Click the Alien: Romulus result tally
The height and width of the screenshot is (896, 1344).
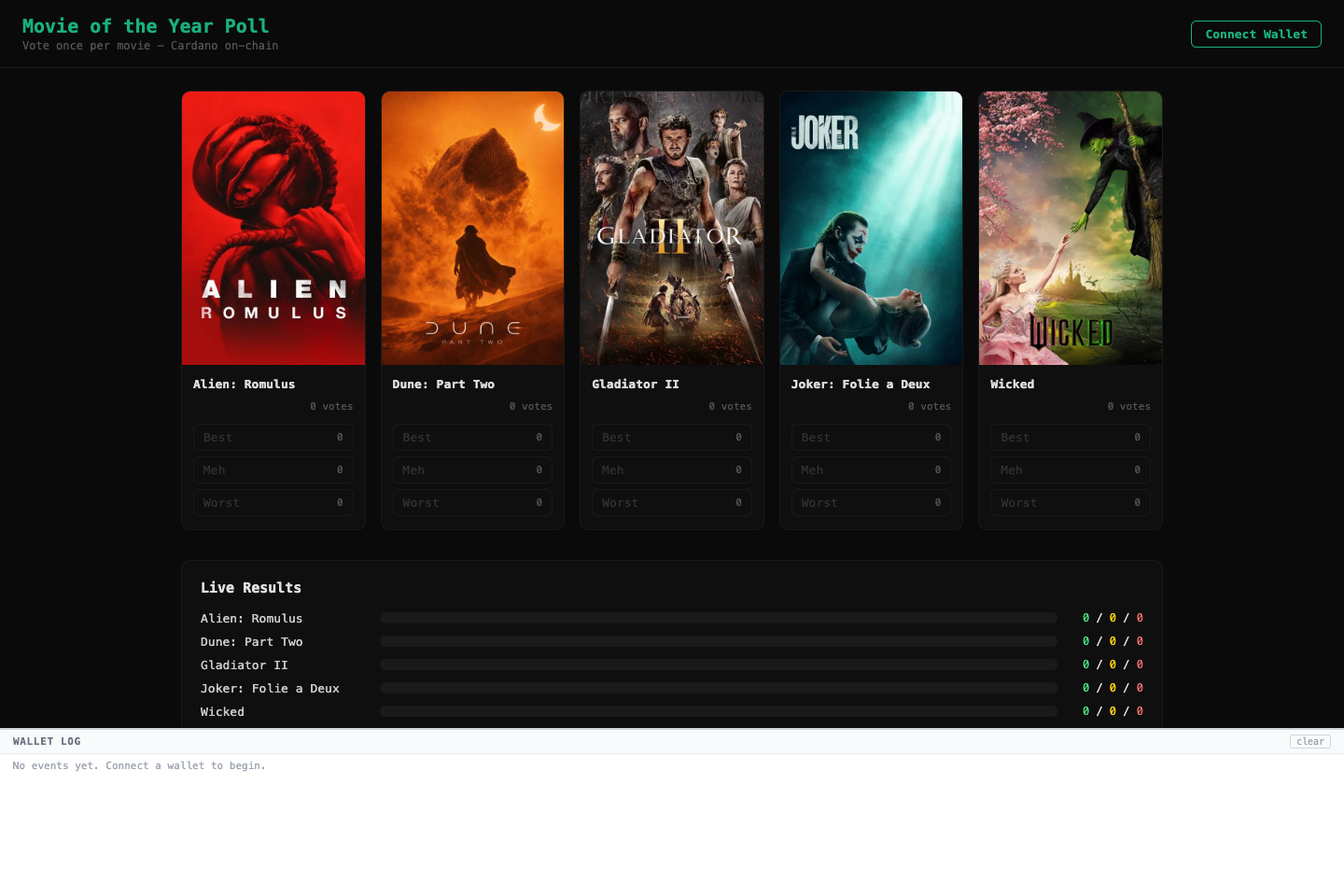pos(1113,618)
